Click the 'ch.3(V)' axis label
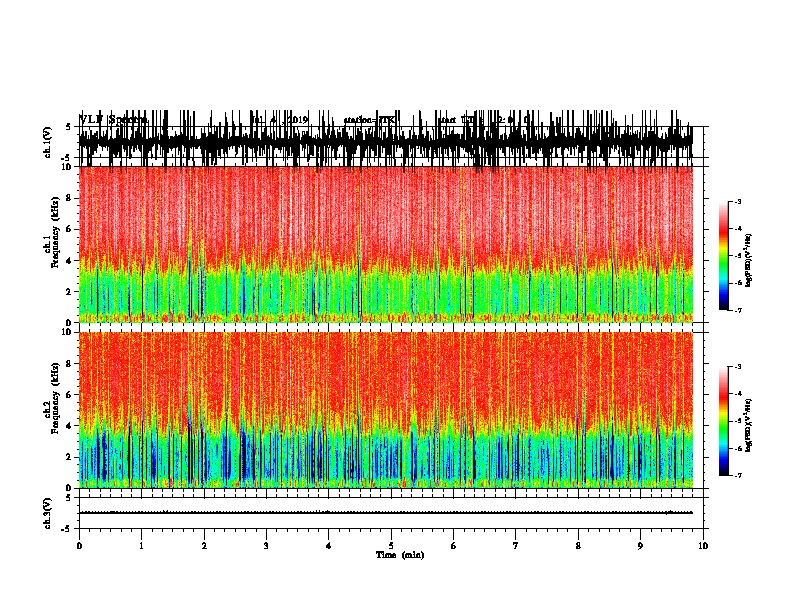This screenshot has height=612, width=792. (x=48, y=513)
